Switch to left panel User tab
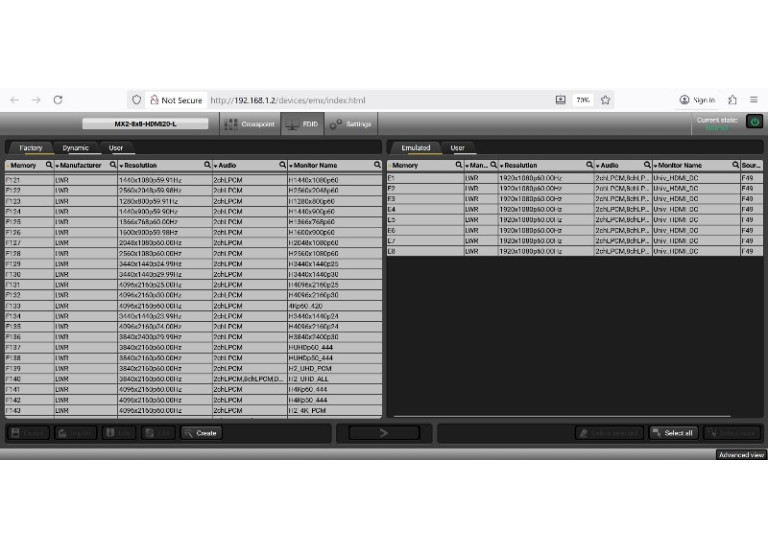 coord(116,148)
